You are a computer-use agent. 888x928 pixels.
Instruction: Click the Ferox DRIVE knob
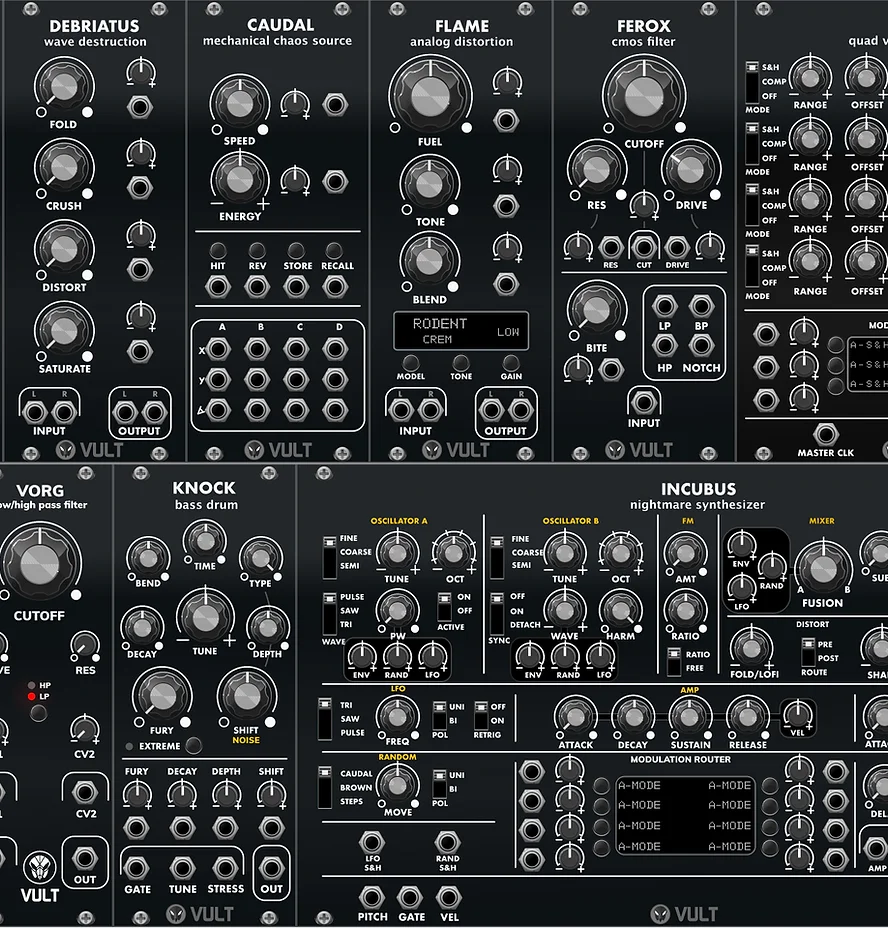691,170
